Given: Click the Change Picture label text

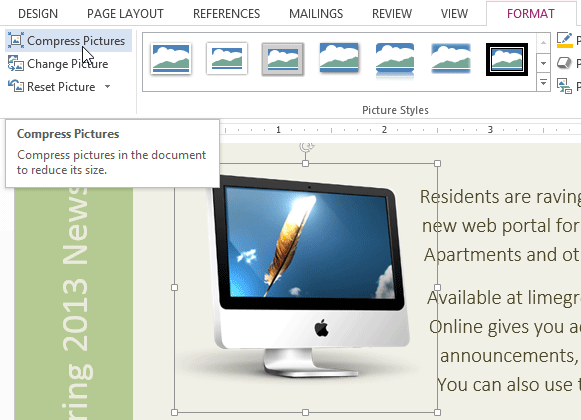Looking at the screenshot, I should (x=67, y=64).
